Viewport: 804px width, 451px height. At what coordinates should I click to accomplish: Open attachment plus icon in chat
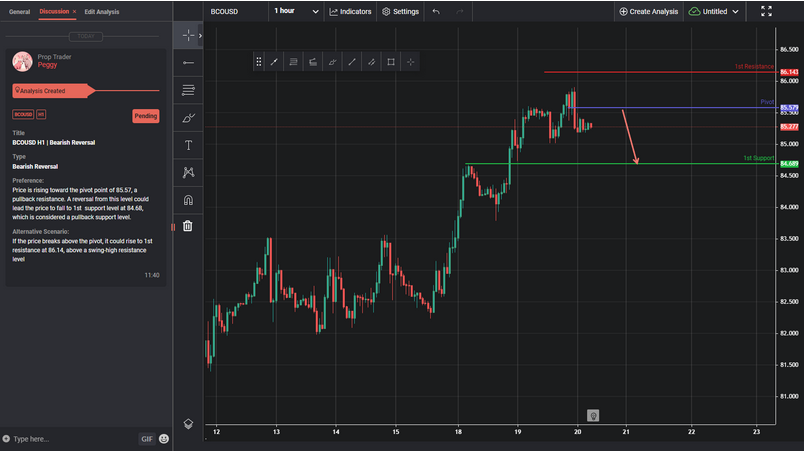6,439
